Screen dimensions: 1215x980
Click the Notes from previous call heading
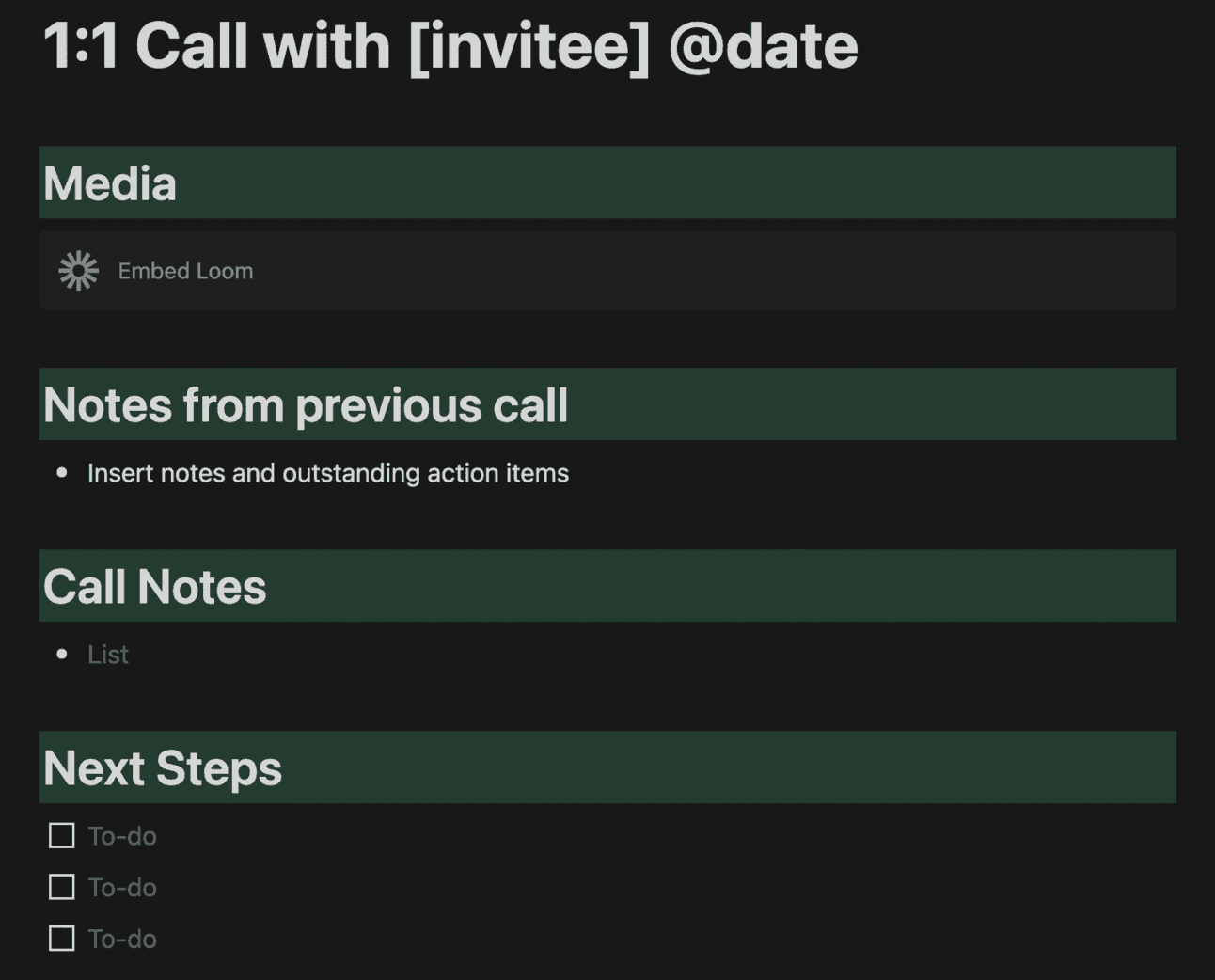(306, 405)
